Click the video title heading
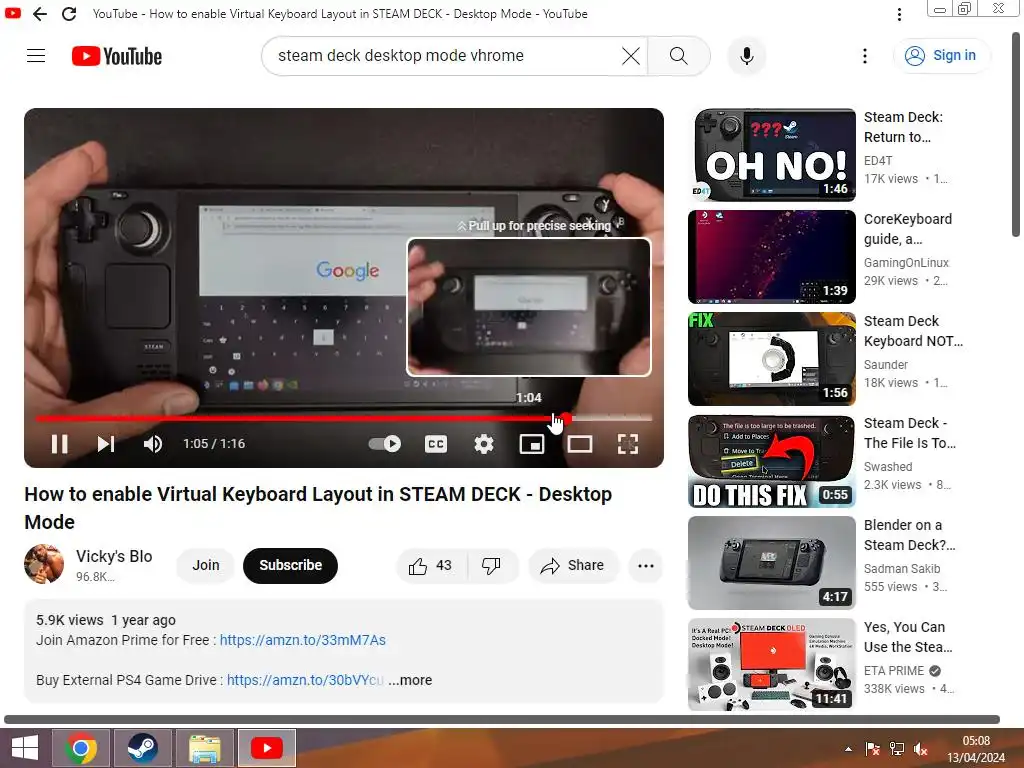Viewport: 1024px width, 768px height. click(318, 508)
